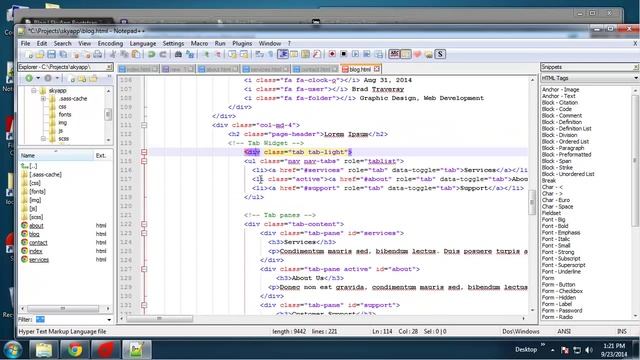Click the Name column header in file list

[x=56, y=156]
